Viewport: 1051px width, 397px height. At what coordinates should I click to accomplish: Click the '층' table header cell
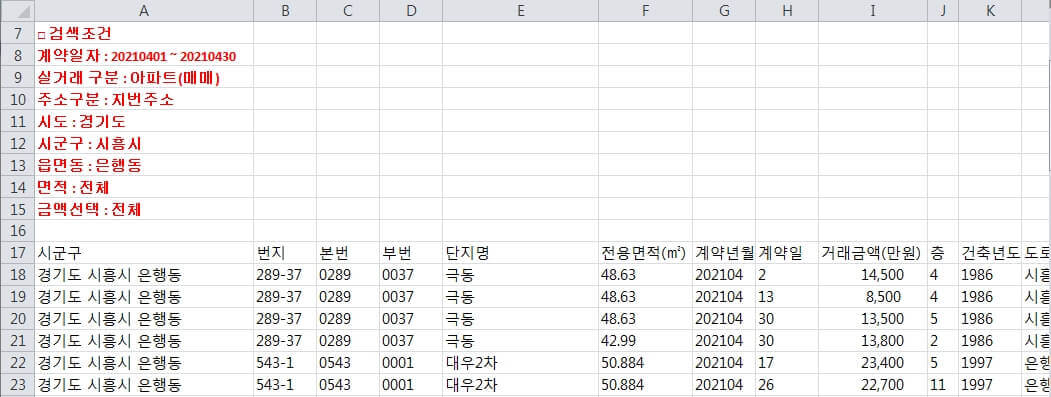tap(943, 253)
